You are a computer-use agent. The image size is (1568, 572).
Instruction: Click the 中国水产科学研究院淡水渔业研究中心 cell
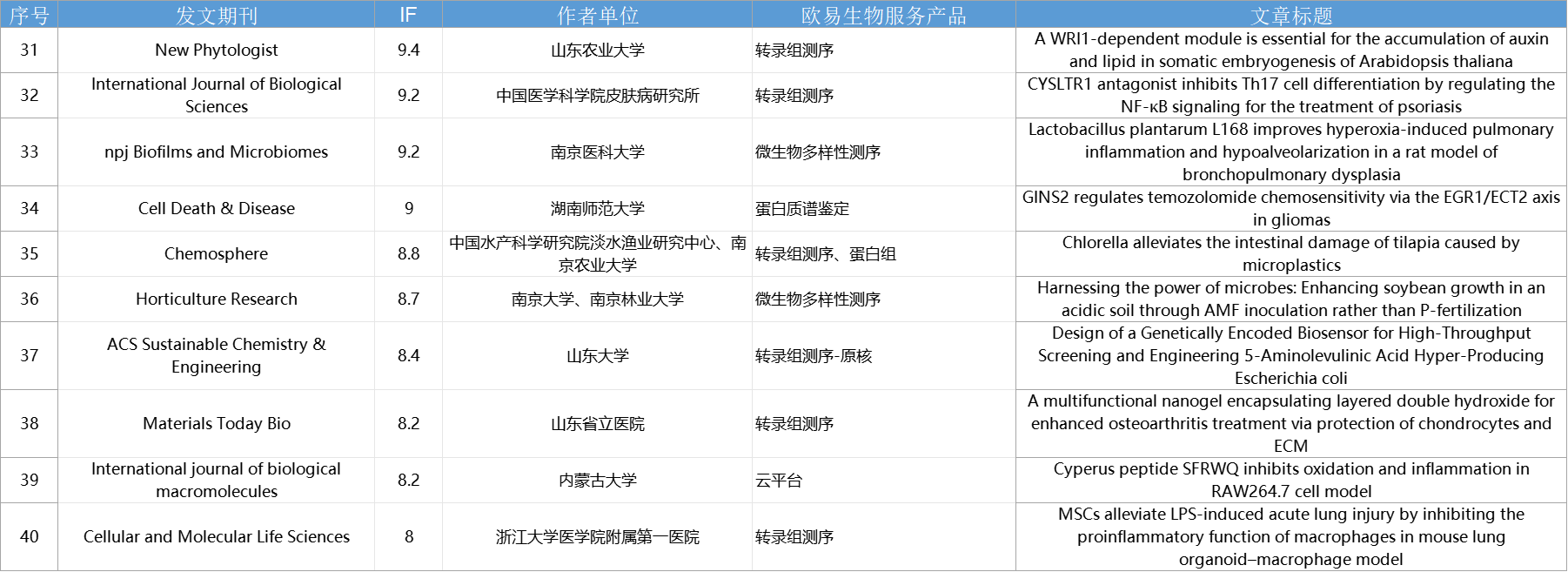(x=598, y=254)
